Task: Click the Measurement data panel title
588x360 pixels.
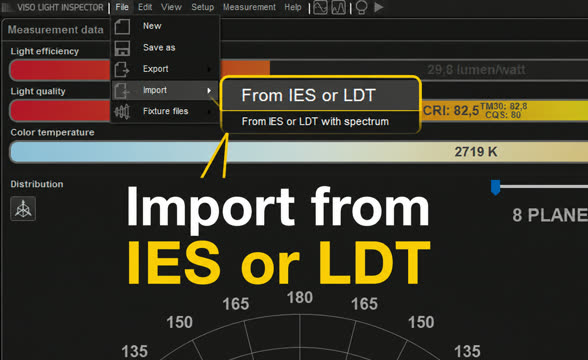Action: (x=56, y=30)
